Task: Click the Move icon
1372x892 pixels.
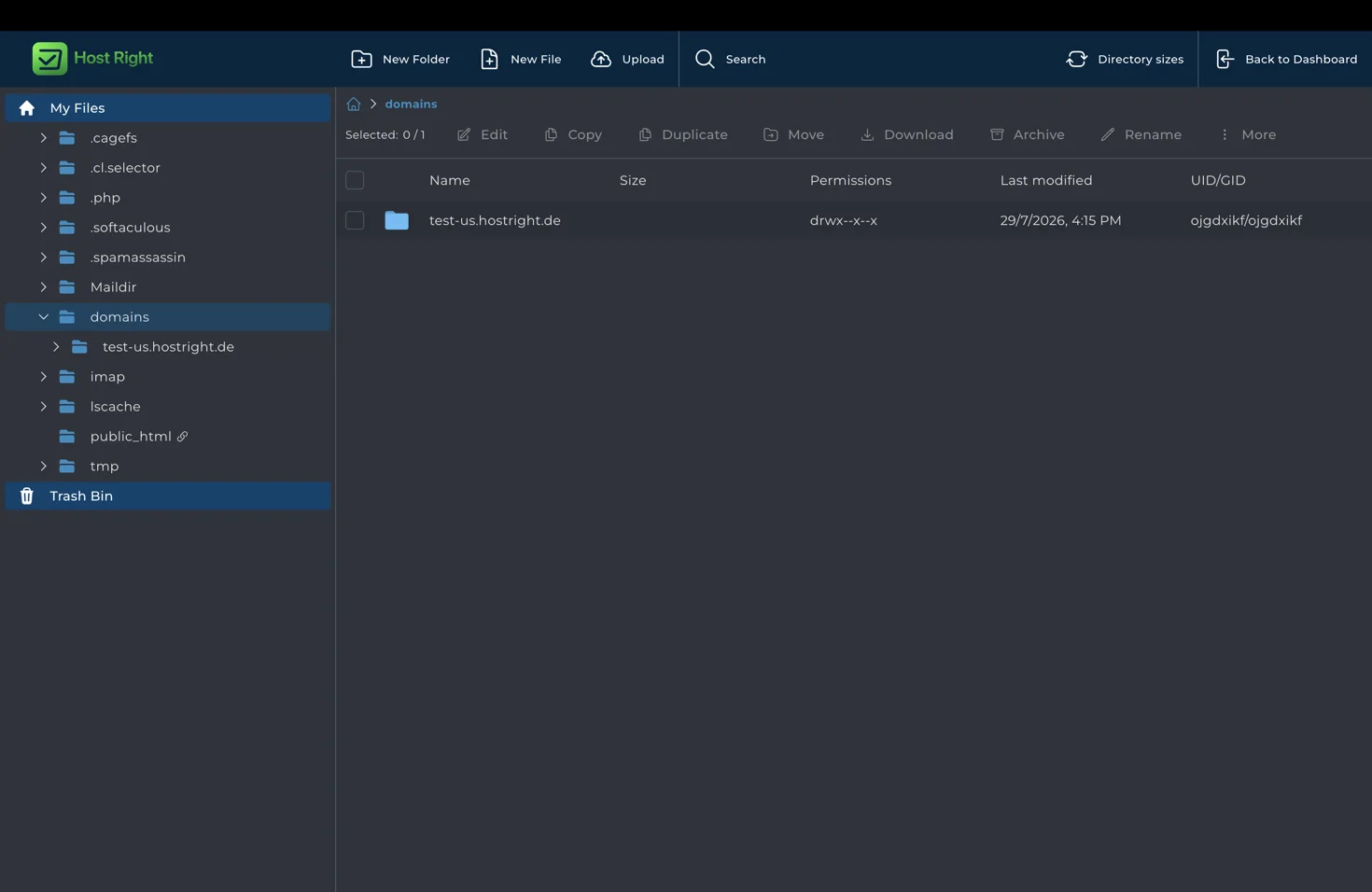Action: (x=771, y=134)
